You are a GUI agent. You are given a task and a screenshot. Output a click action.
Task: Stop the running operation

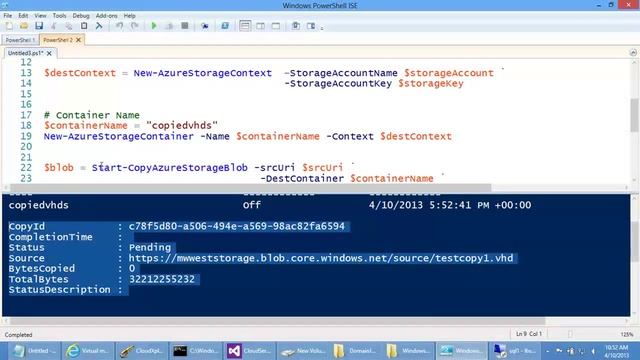point(184,26)
